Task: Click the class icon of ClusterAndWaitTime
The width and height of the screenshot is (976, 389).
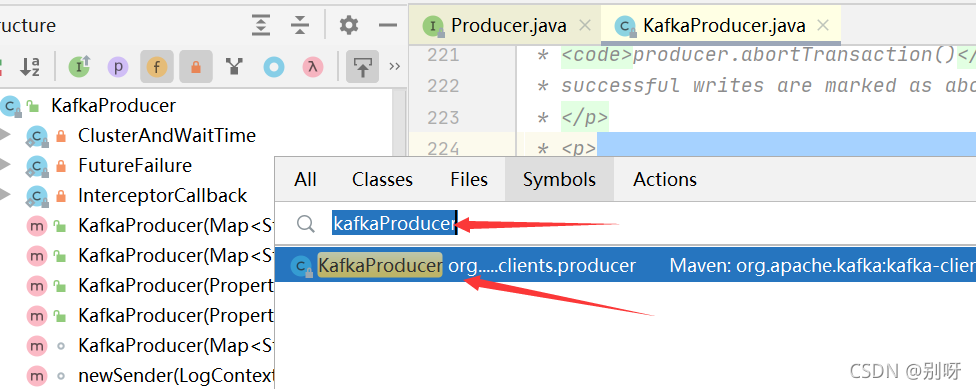Action: (37, 136)
